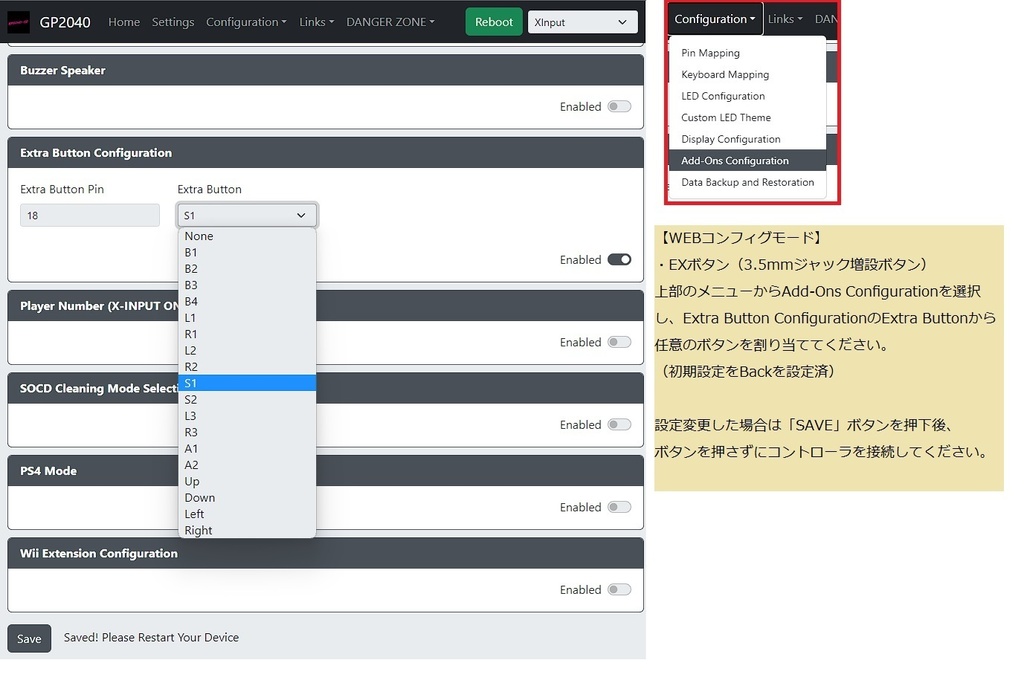Select R3 option in list
Image resolution: width=1024 pixels, height=689 pixels.
point(247,432)
